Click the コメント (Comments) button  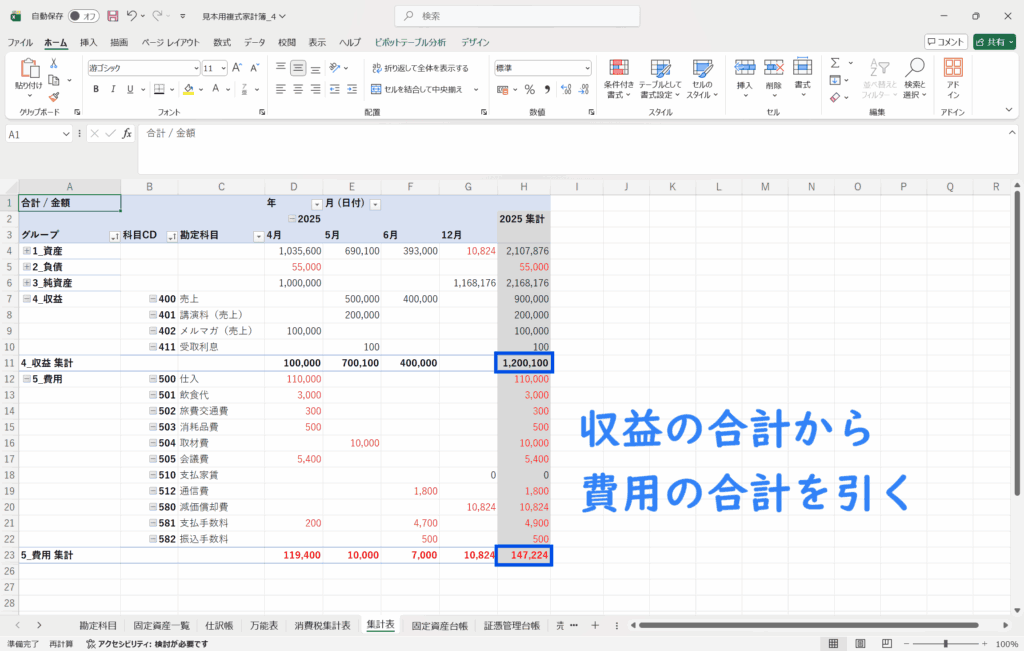(x=945, y=42)
